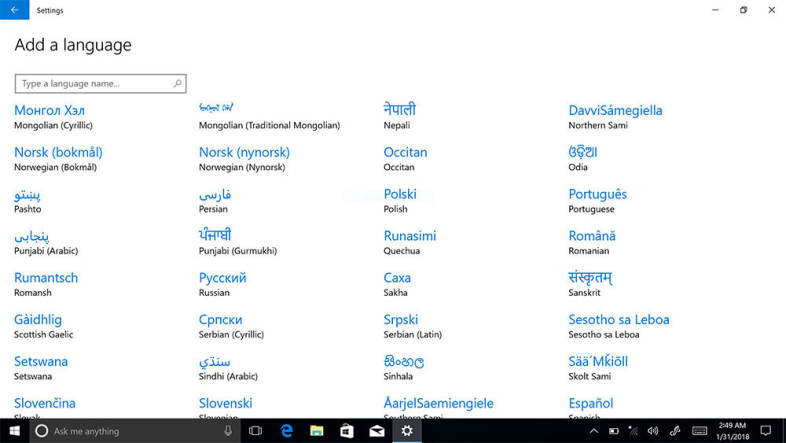This screenshot has height=443, width=786.
Task: Open the Mail app in taskbar
Action: point(377,431)
